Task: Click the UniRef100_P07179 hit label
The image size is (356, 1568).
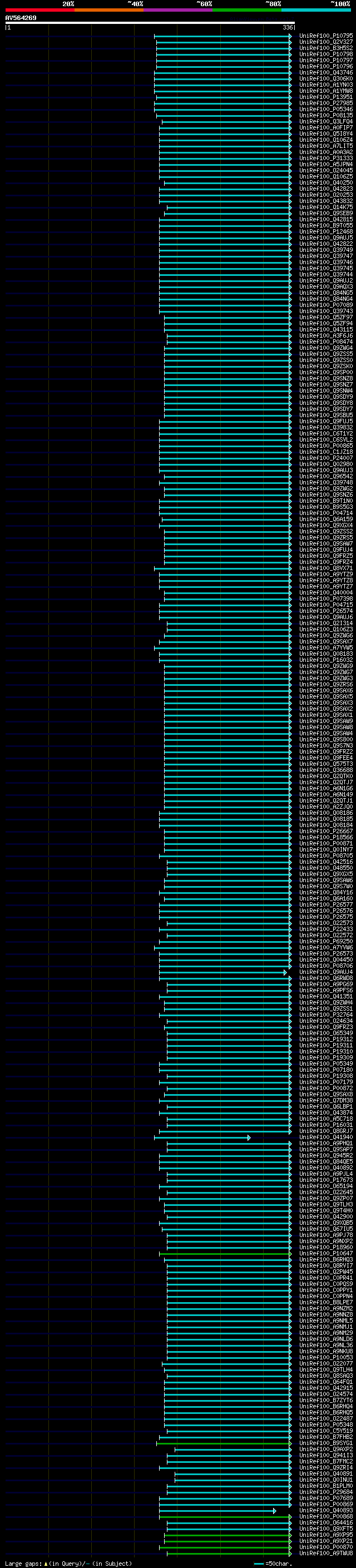Action: pos(325,1082)
